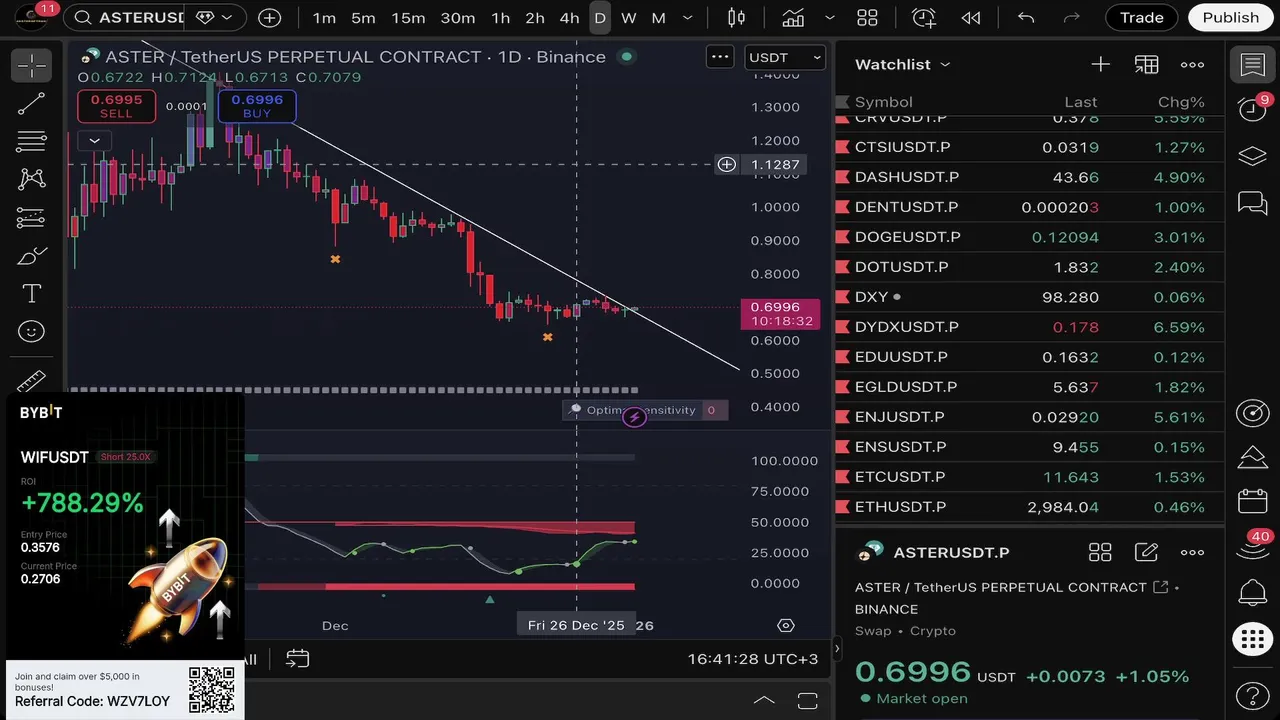Add symbol to the Watchlist
Viewport: 1280px width, 720px height.
tap(1100, 65)
